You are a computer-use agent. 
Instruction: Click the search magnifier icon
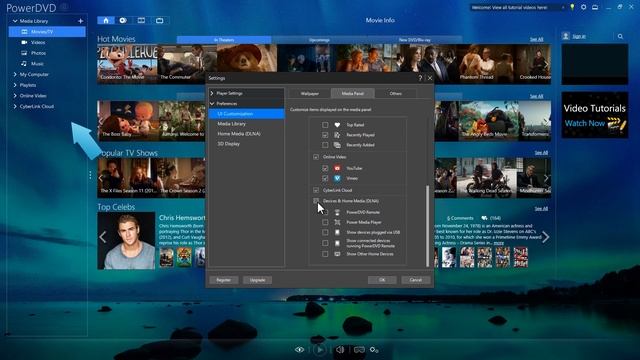point(620,36)
